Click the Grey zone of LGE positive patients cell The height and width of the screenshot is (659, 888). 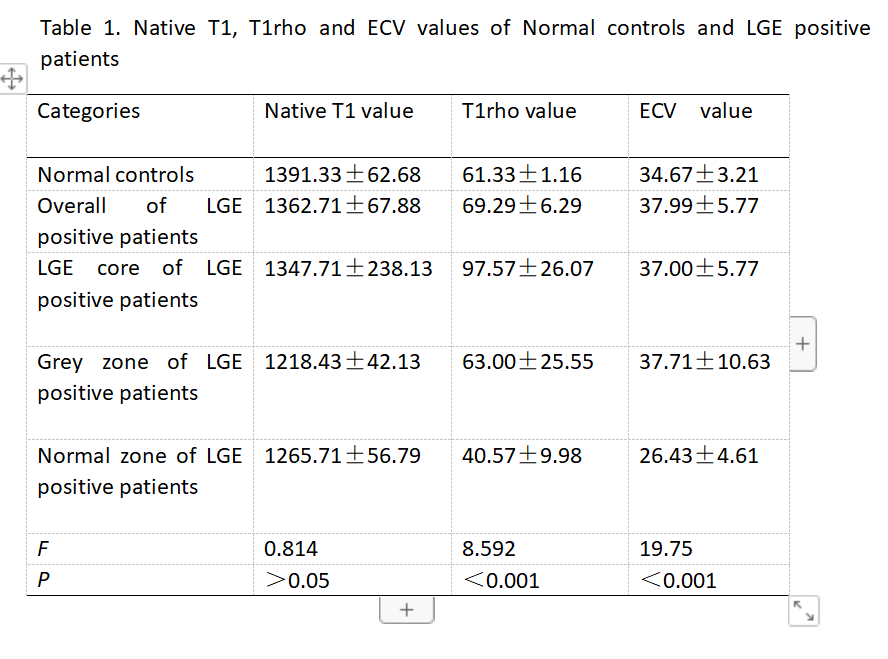(x=139, y=378)
